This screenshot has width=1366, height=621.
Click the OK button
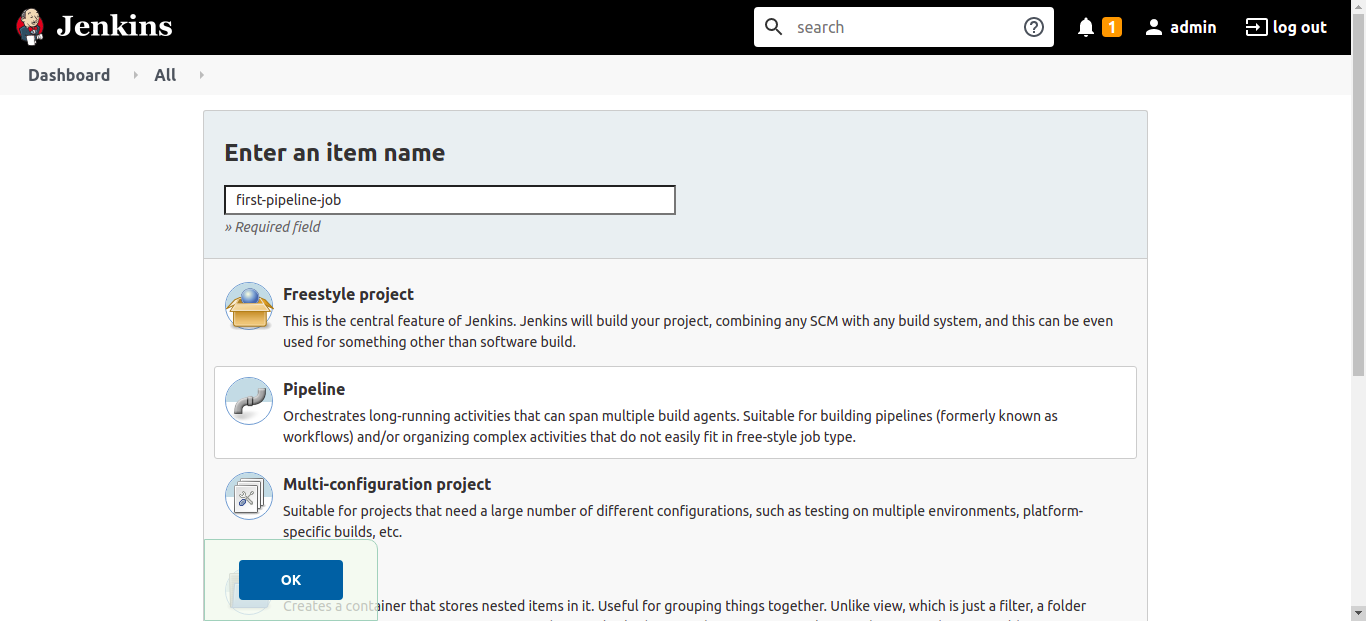tap(291, 580)
